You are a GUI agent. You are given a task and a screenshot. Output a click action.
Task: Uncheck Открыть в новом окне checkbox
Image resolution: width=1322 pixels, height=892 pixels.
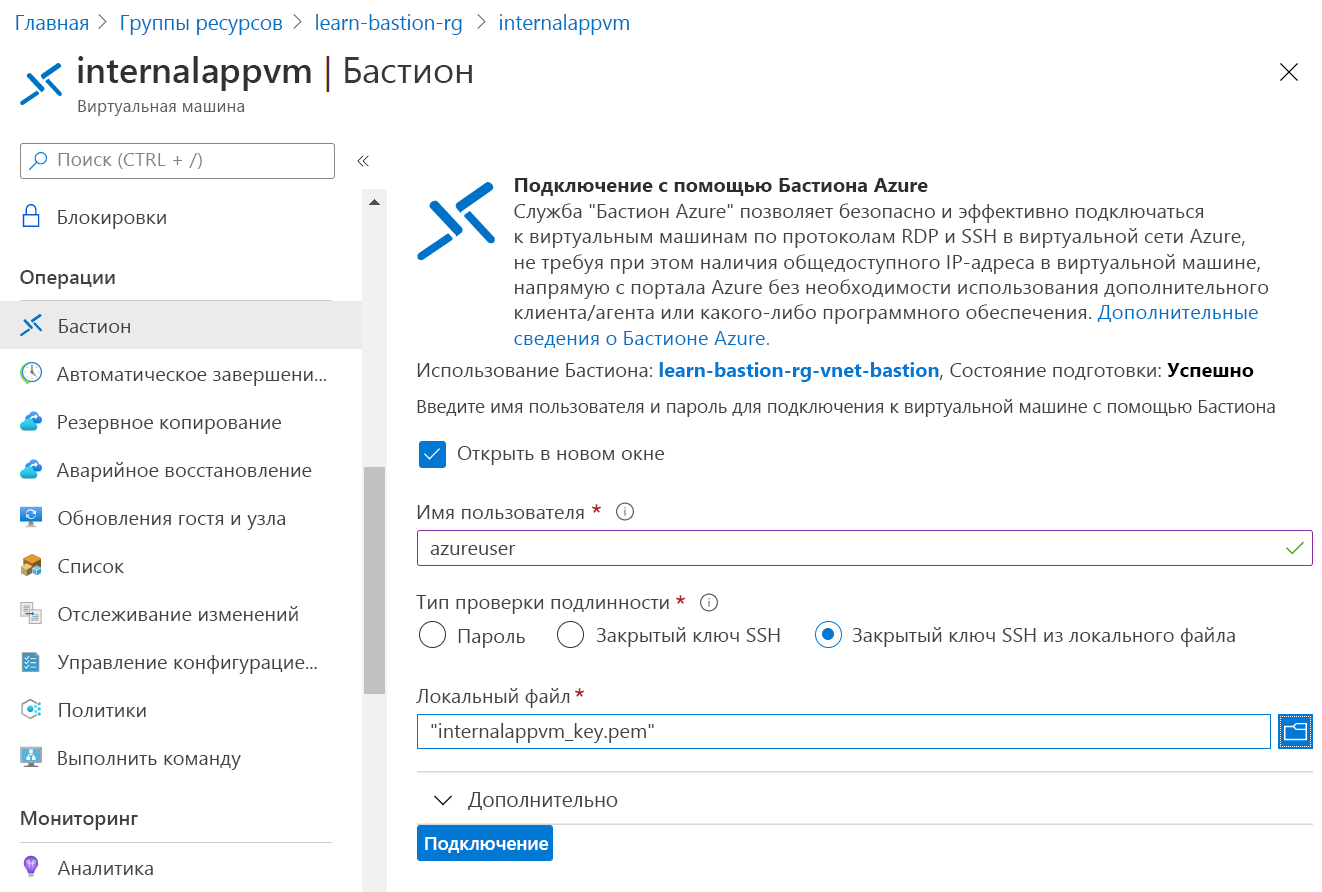[x=432, y=454]
